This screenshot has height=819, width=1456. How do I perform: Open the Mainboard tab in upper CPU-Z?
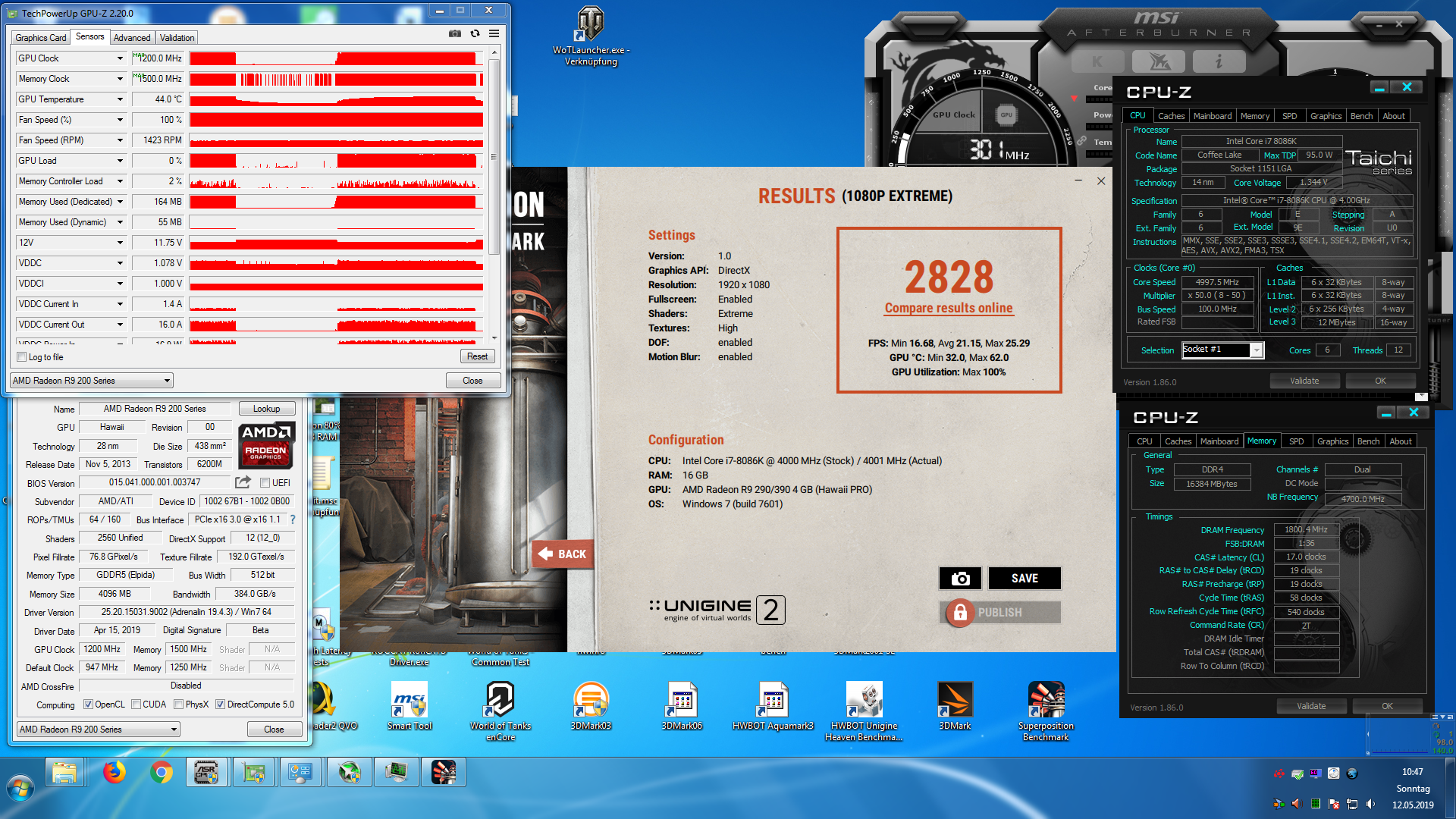pyautogui.click(x=1212, y=116)
